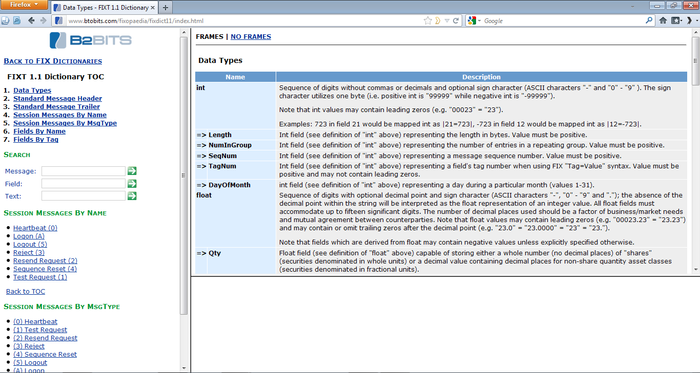Click the first toolbar icon left of back arrow
The image size is (700, 373).
pos(6,21)
